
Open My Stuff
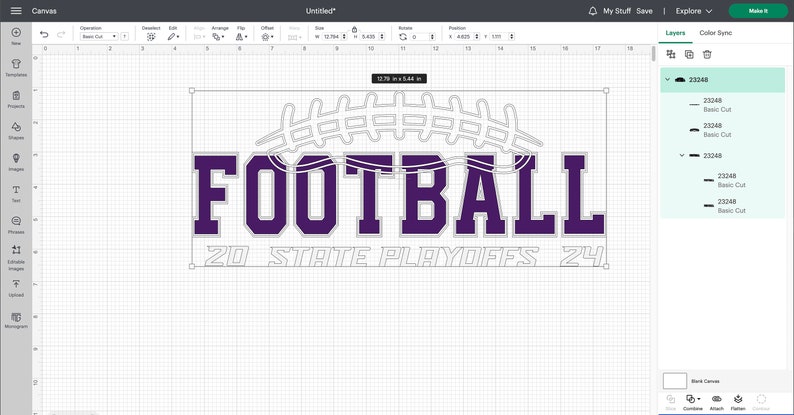click(616, 11)
